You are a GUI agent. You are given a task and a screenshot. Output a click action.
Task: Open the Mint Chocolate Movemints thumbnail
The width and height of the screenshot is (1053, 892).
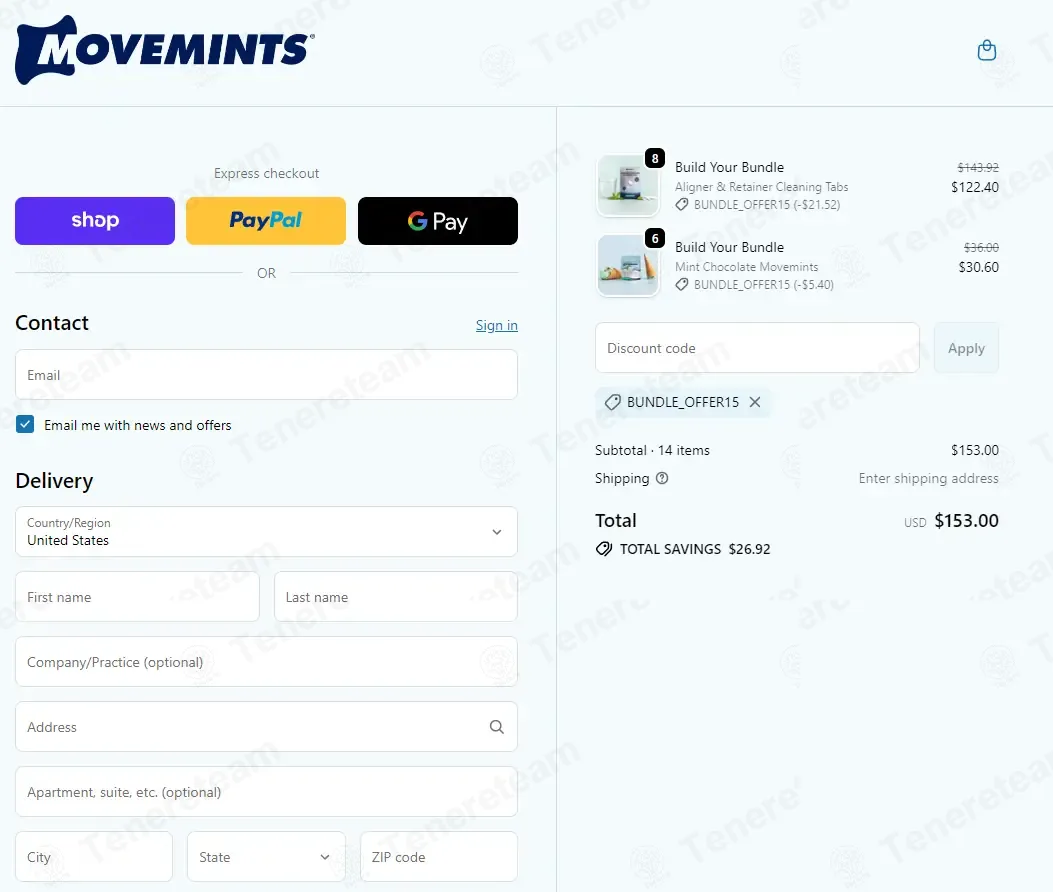click(x=628, y=265)
